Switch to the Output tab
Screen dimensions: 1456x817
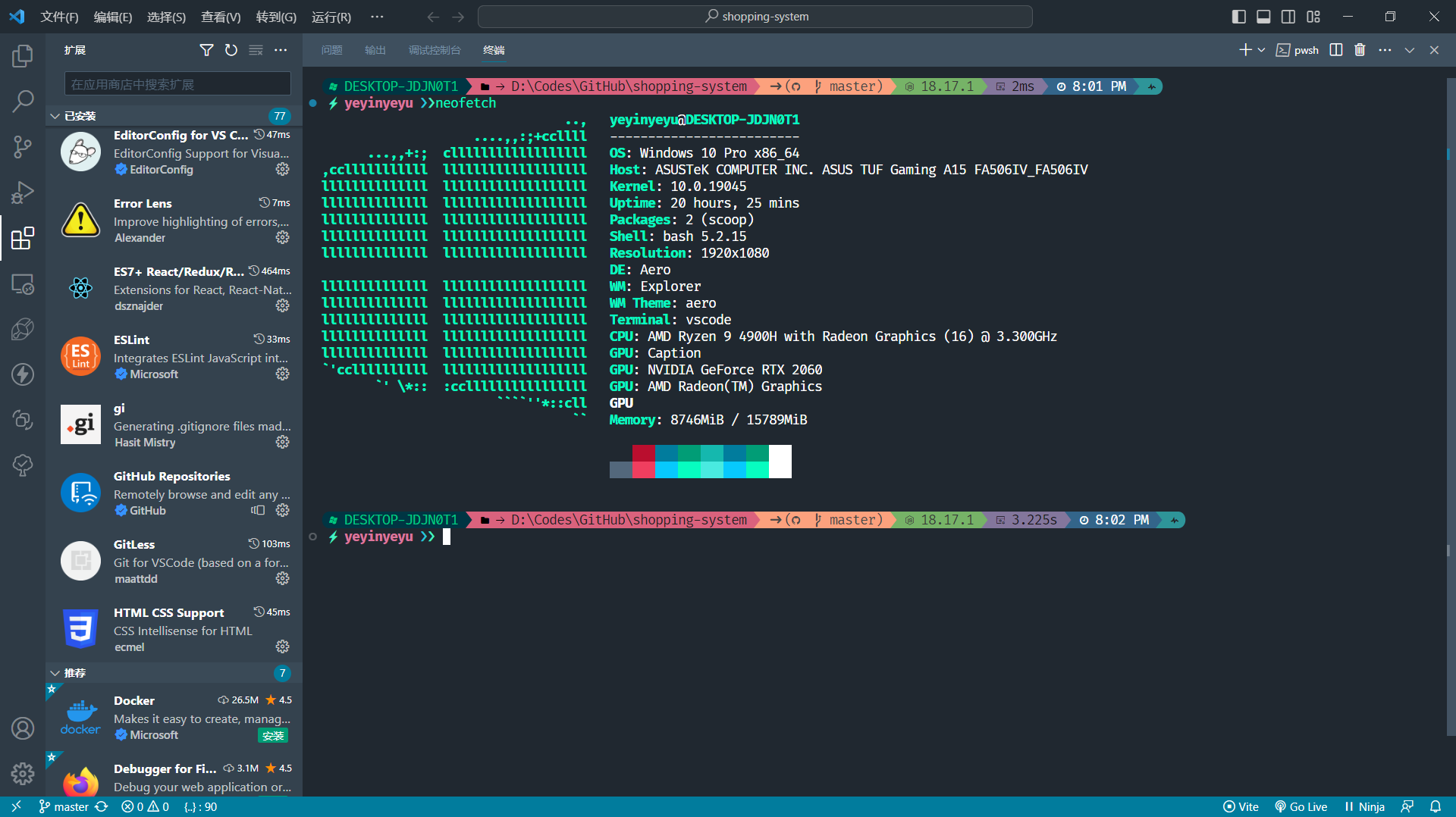tap(375, 50)
